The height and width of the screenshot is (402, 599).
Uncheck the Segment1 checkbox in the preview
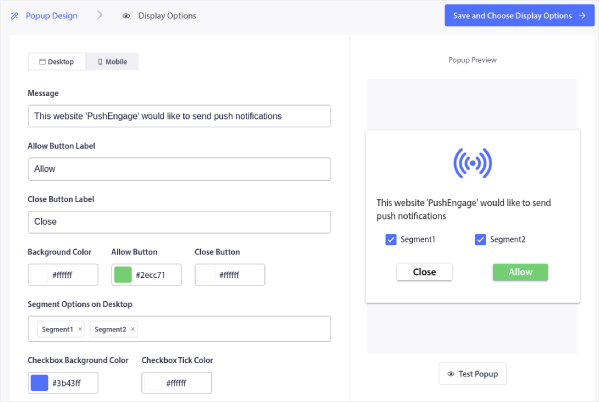pos(391,240)
